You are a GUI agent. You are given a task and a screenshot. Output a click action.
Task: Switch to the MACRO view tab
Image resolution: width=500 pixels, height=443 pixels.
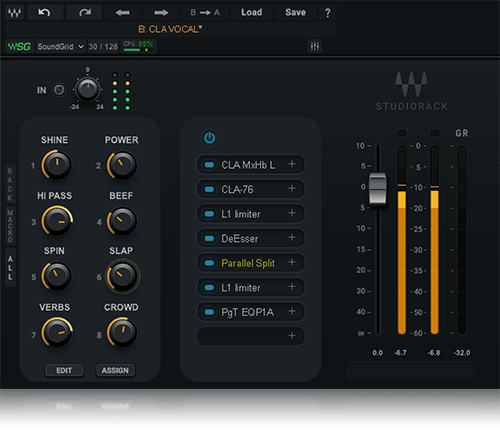[x=10, y=226]
